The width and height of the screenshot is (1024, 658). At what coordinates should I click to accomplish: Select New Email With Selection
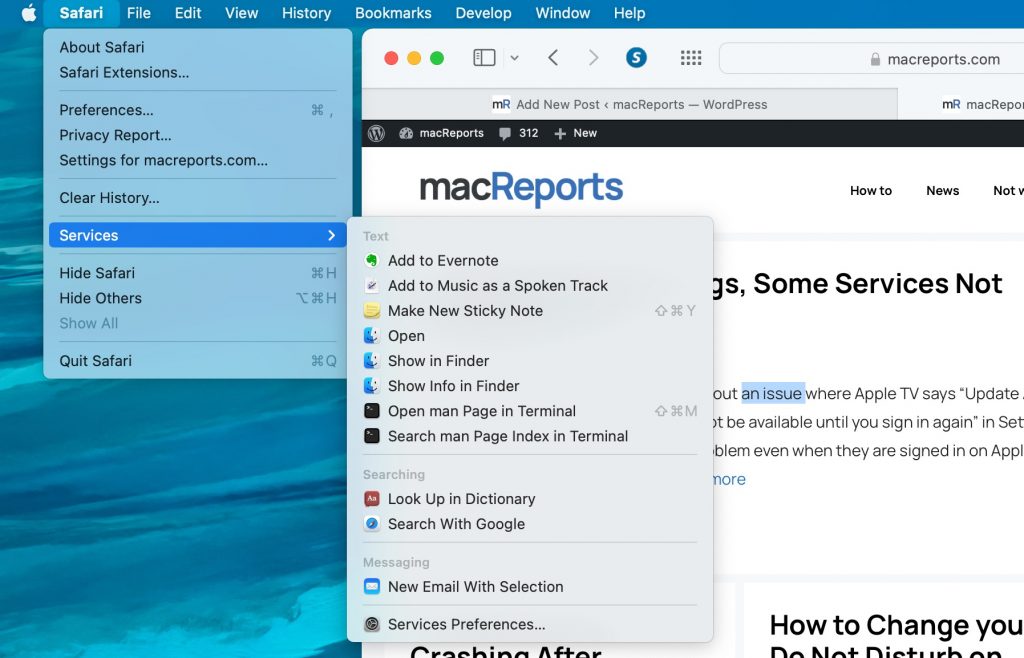pyautogui.click(x=530, y=586)
